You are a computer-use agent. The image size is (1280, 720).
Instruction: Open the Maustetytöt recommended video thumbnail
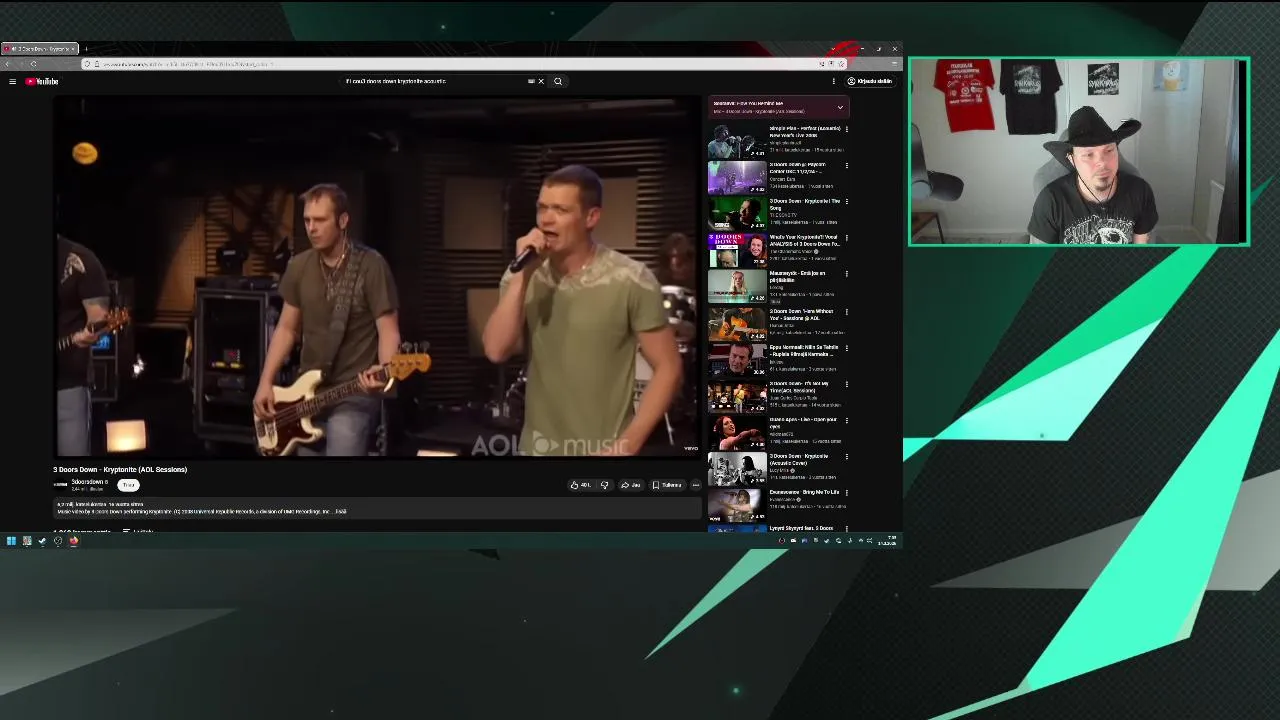(x=737, y=286)
